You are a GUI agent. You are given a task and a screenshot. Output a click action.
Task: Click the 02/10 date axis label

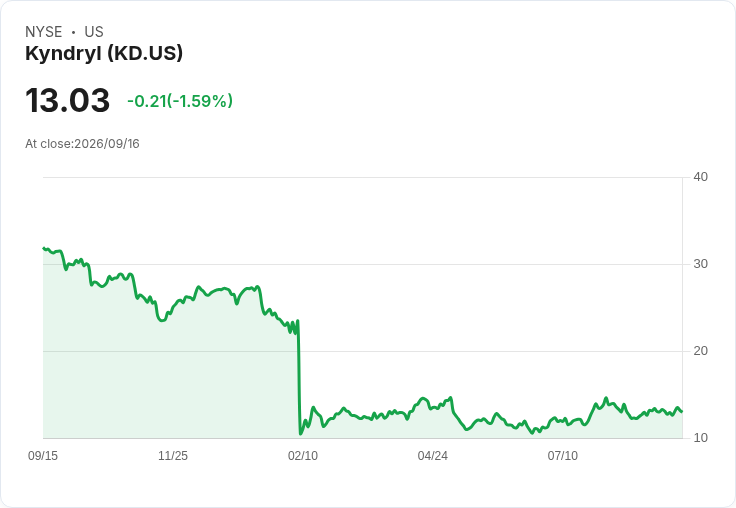coord(303,456)
